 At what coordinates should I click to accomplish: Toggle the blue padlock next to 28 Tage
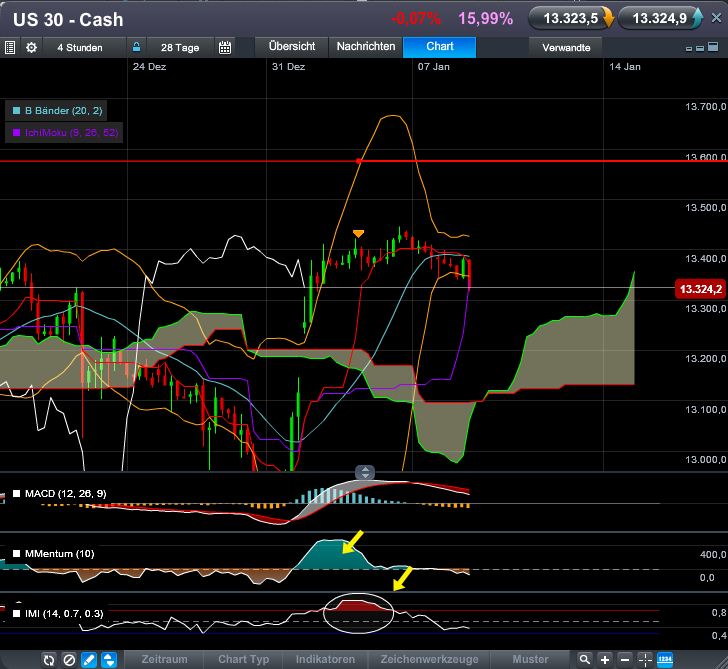pyautogui.click(x=136, y=47)
